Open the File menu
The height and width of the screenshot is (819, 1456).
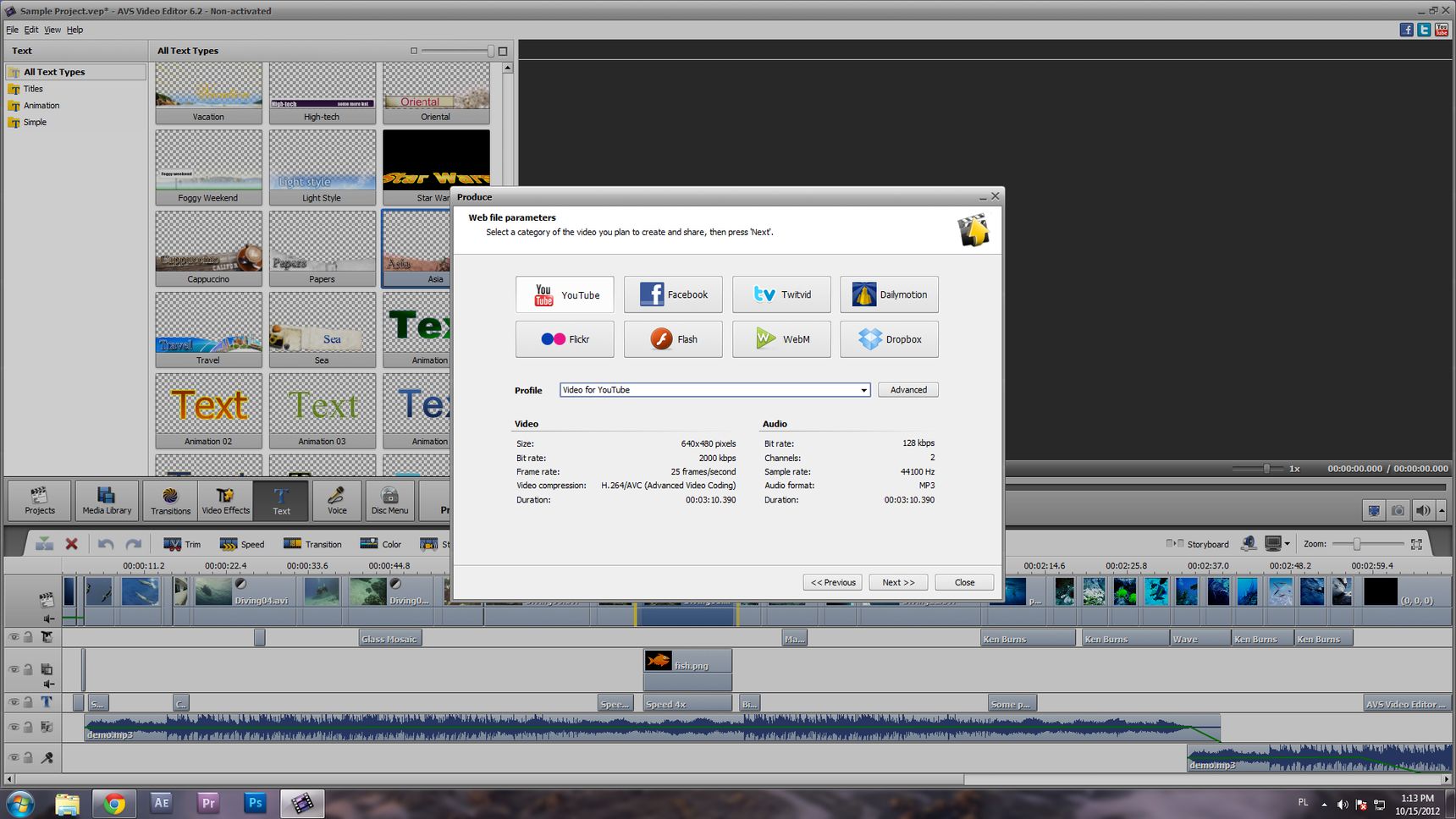pos(12,30)
